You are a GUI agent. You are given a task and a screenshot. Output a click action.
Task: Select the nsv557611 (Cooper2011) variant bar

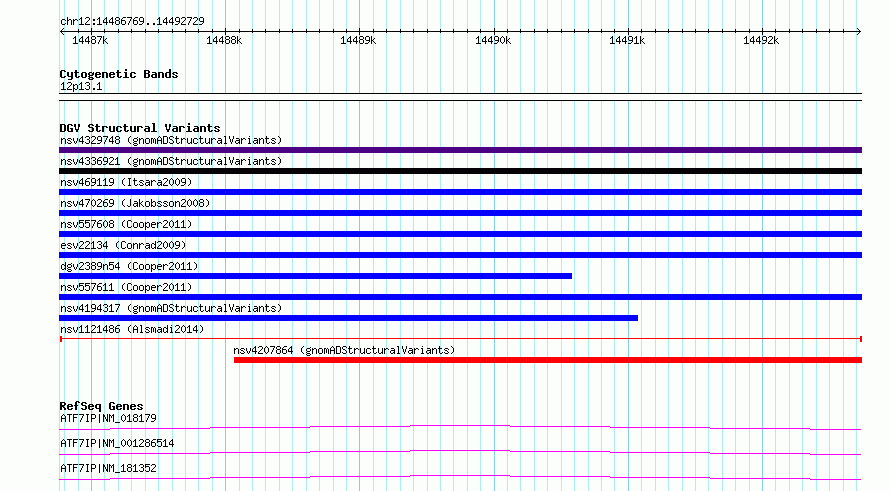tap(460, 297)
